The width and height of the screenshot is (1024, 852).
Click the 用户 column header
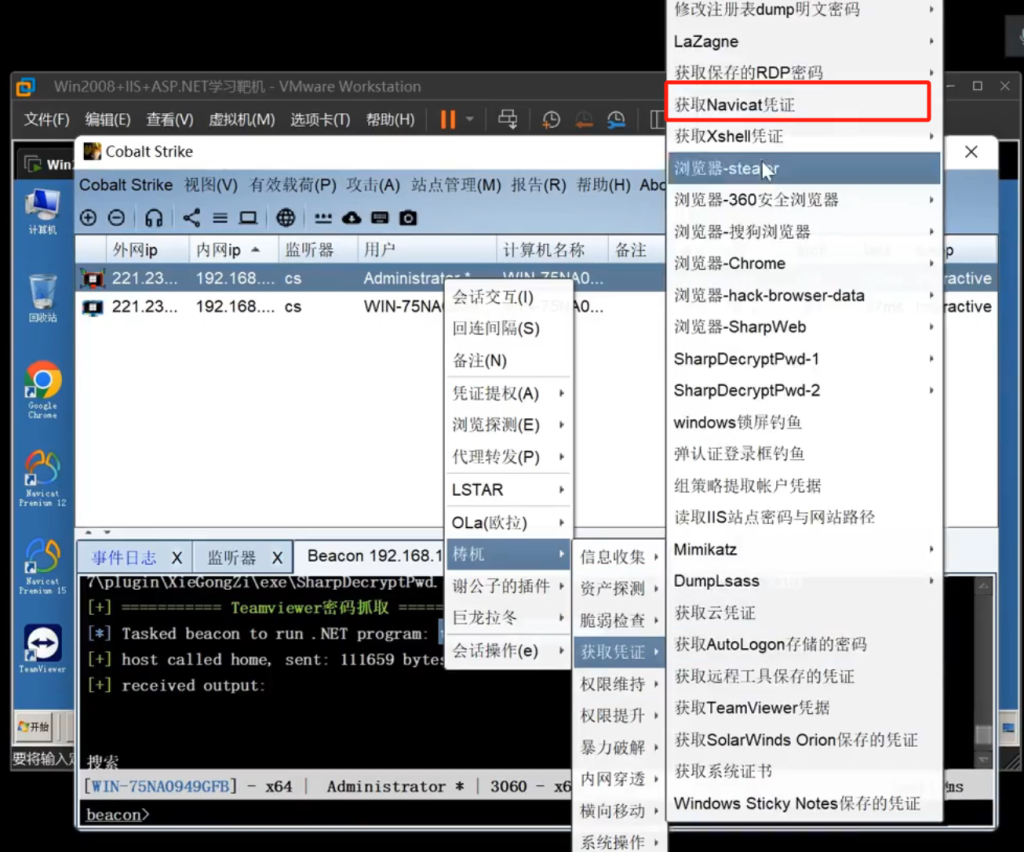(x=426, y=250)
